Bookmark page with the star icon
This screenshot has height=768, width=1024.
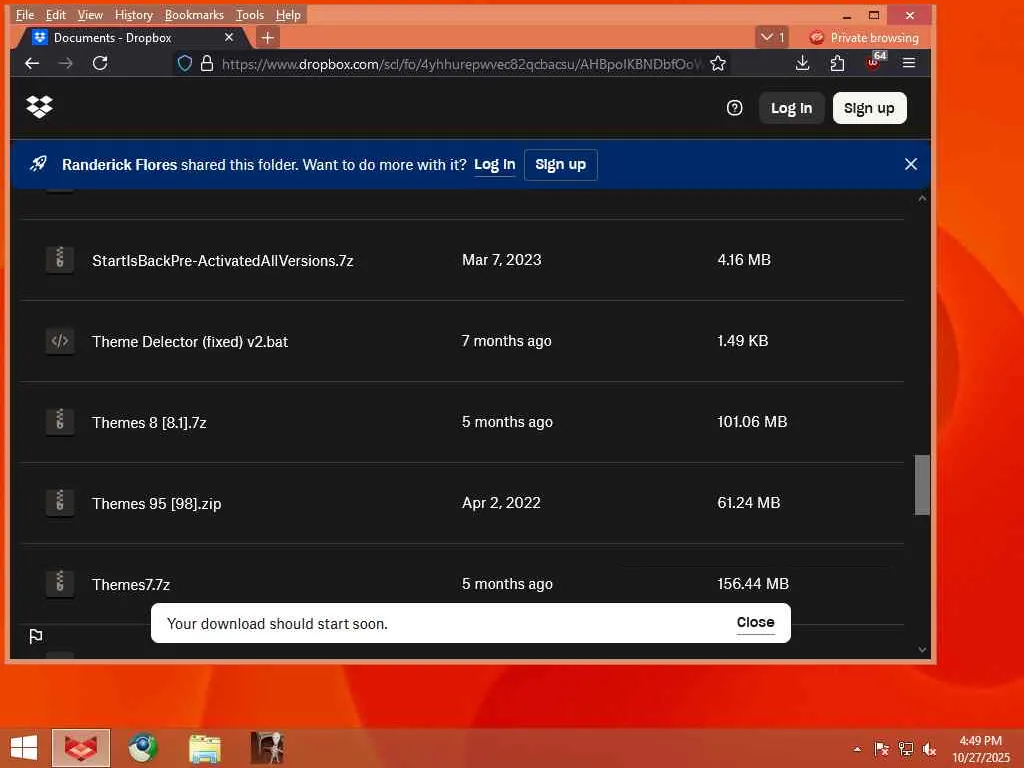718,63
